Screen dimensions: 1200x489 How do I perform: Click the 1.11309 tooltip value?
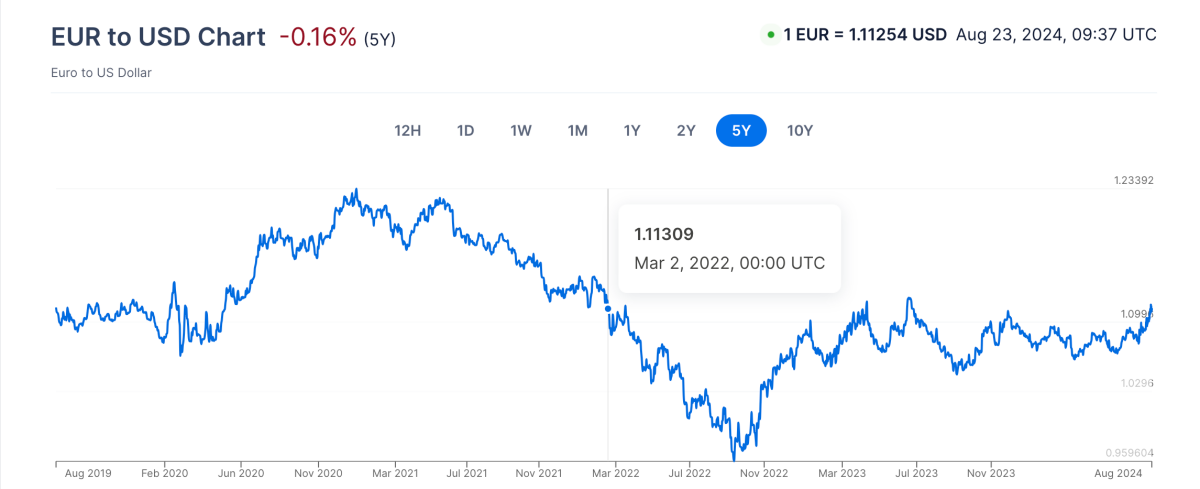tap(664, 234)
